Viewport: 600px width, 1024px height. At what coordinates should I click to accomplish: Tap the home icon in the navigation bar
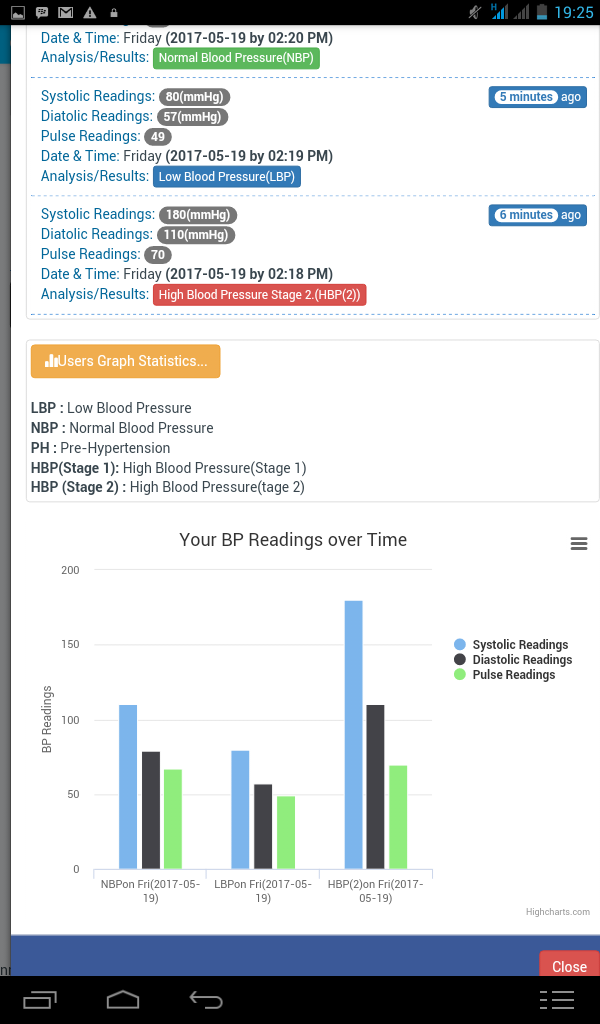[x=123, y=998]
